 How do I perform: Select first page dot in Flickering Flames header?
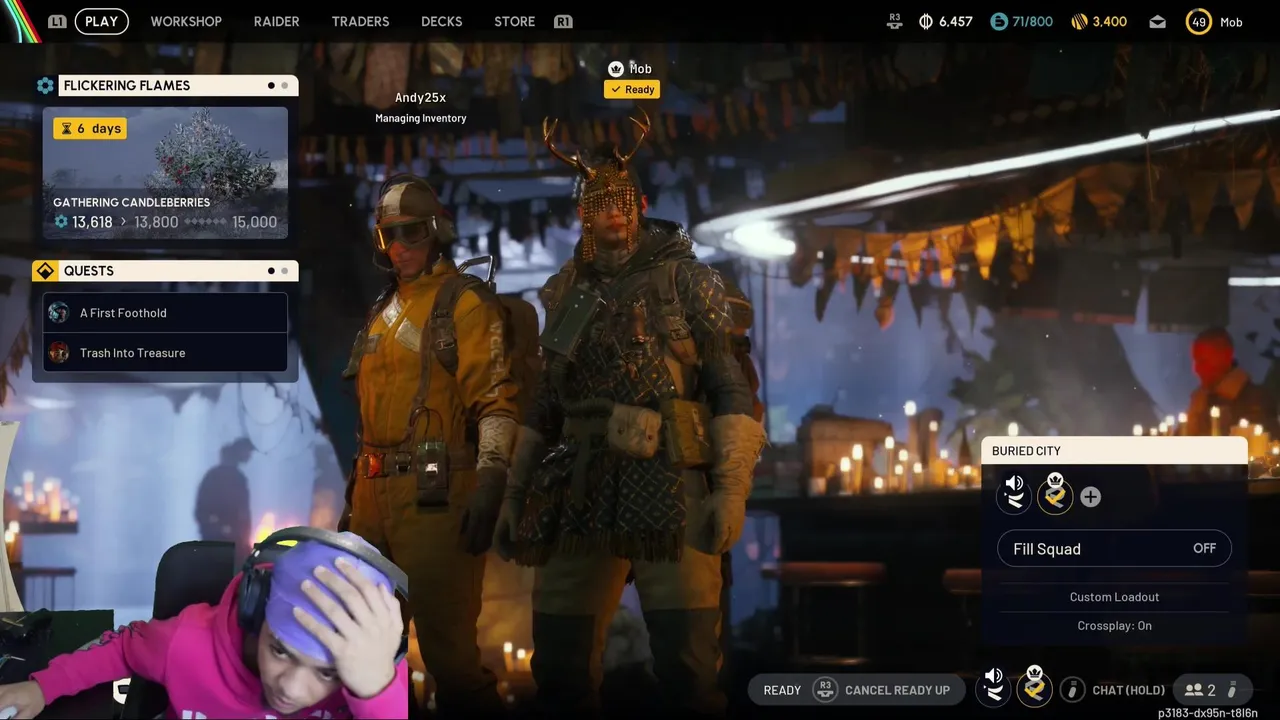(x=271, y=86)
